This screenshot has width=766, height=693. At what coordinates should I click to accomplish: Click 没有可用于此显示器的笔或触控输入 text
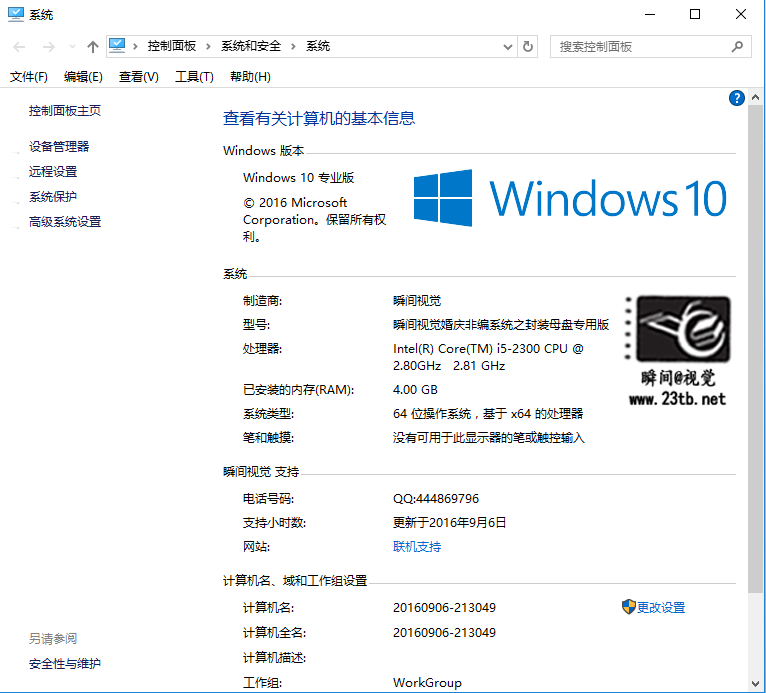(489, 438)
